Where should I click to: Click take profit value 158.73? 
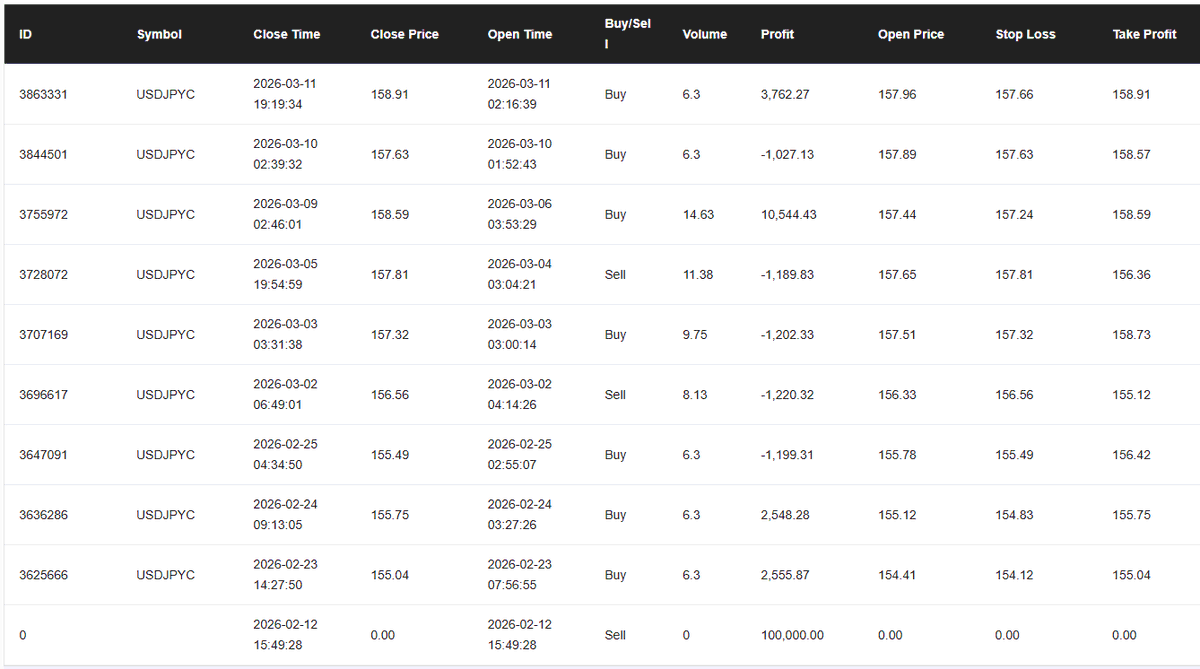tap(1131, 334)
